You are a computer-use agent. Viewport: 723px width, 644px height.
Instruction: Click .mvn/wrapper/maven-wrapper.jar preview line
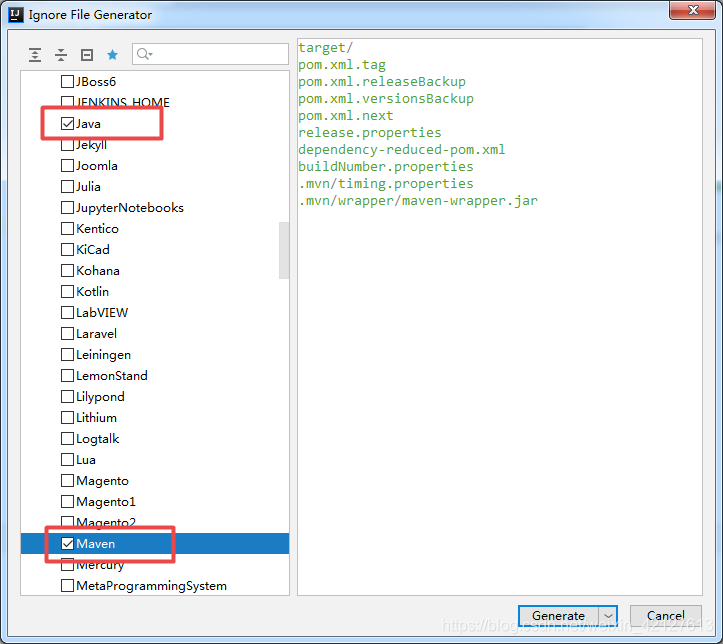click(x=418, y=201)
